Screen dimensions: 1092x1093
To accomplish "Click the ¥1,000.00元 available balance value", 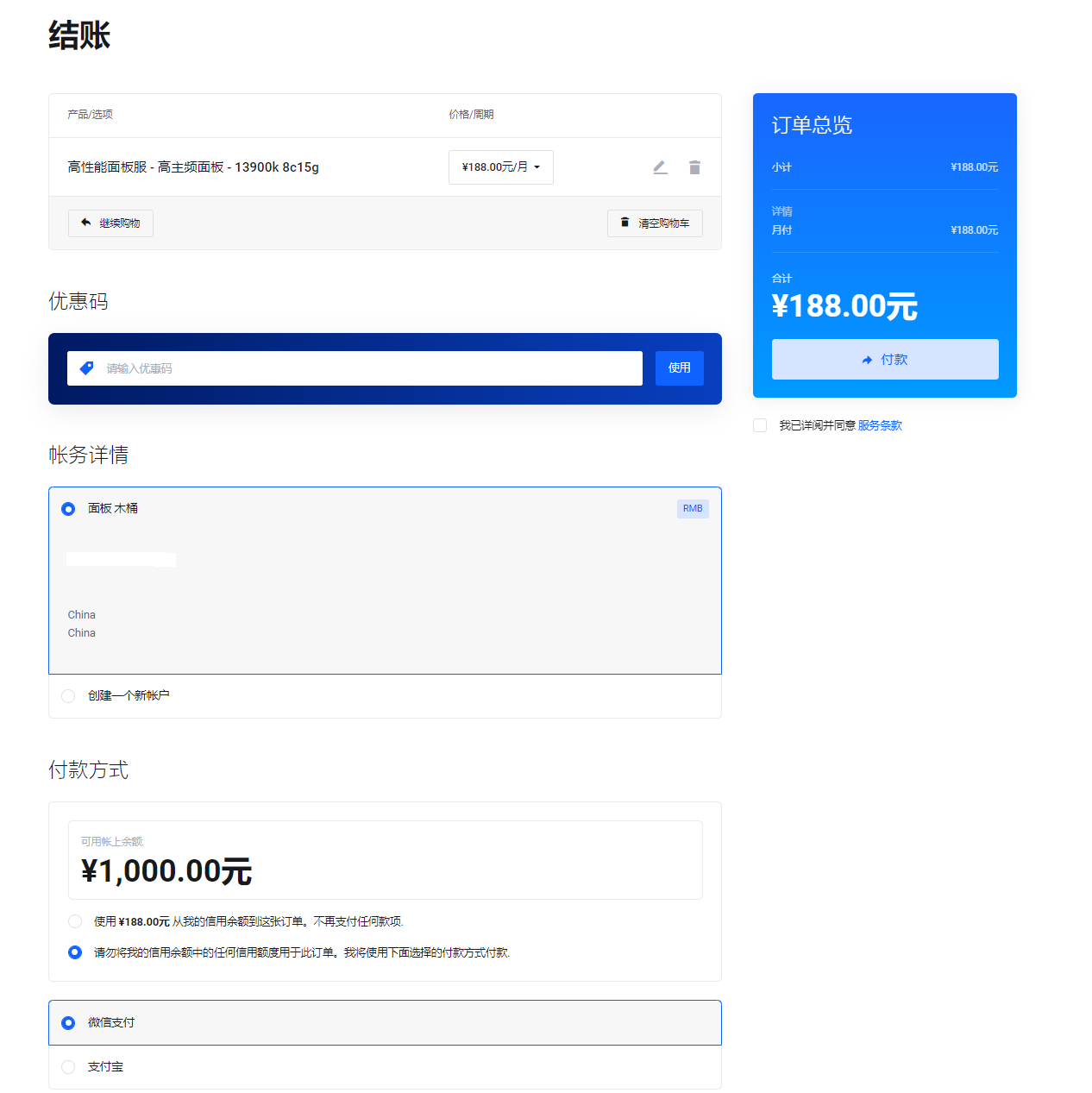I will 166,871.
